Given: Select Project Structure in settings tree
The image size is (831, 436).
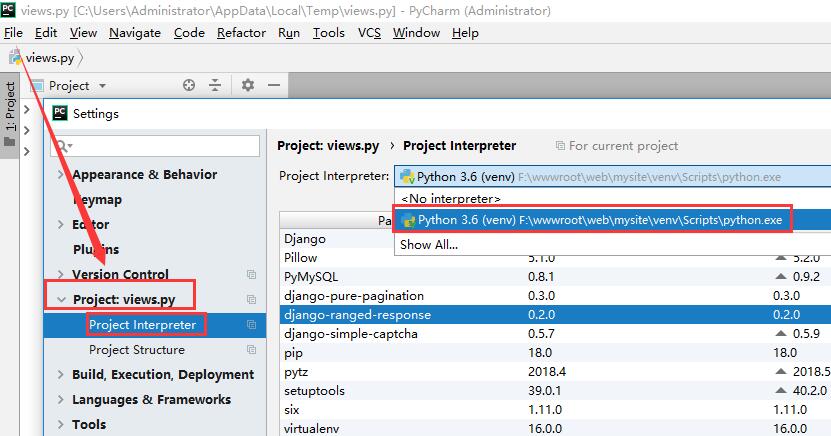Looking at the screenshot, I should [137, 350].
